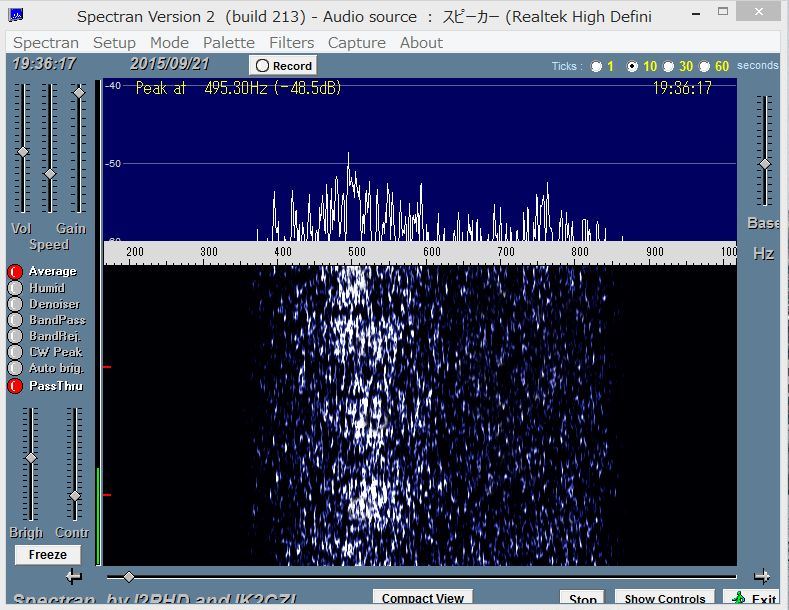Open the Mode menu
Image resolution: width=789 pixels, height=610 pixels.
pyautogui.click(x=169, y=43)
